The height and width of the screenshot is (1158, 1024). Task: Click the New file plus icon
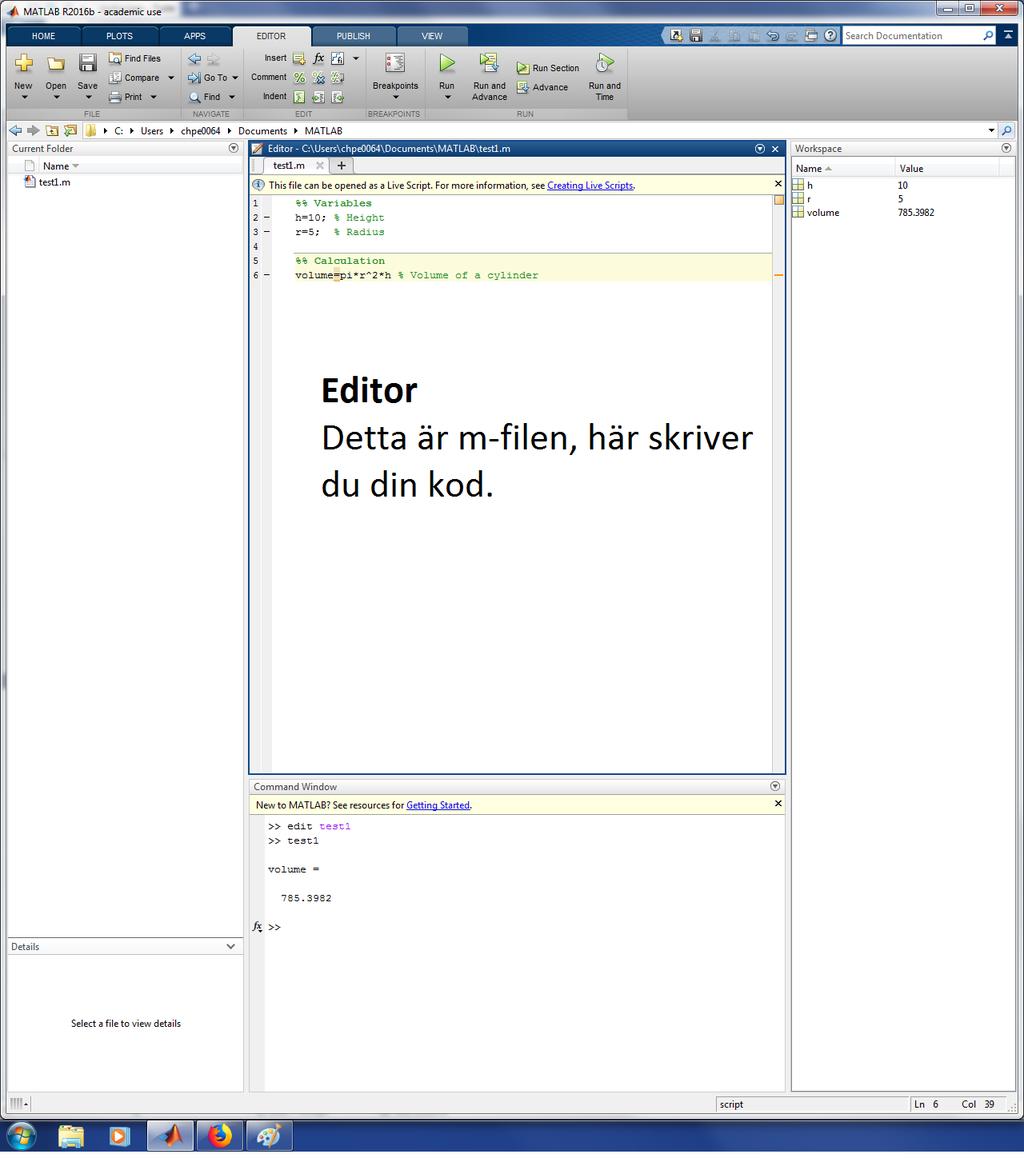coord(24,64)
